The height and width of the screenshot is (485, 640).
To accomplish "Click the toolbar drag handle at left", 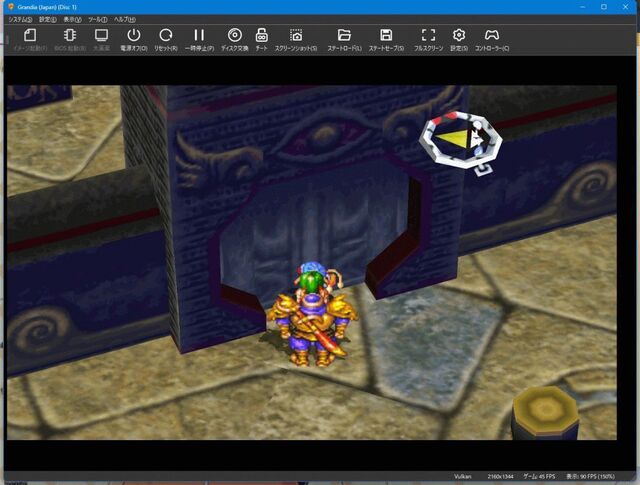I will click(7, 40).
